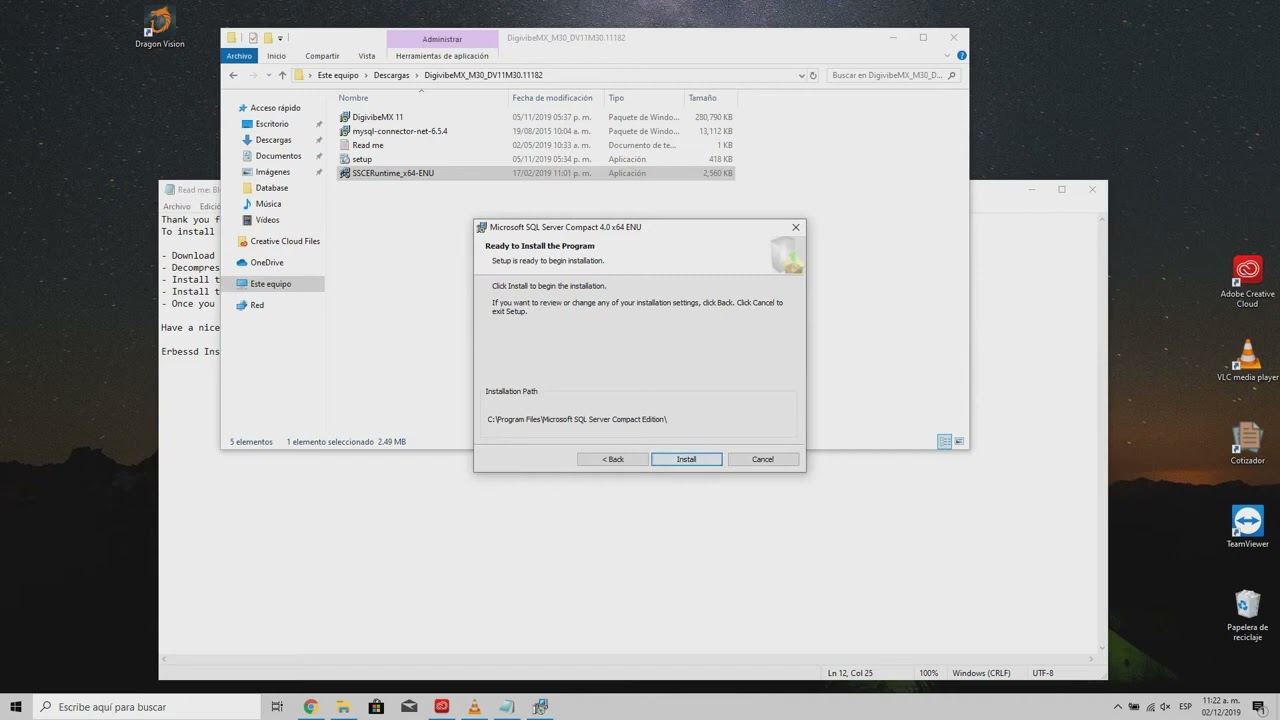Open the Dragon Vision desktop shortcut
The height and width of the screenshot is (720, 1280).
pyautogui.click(x=160, y=27)
